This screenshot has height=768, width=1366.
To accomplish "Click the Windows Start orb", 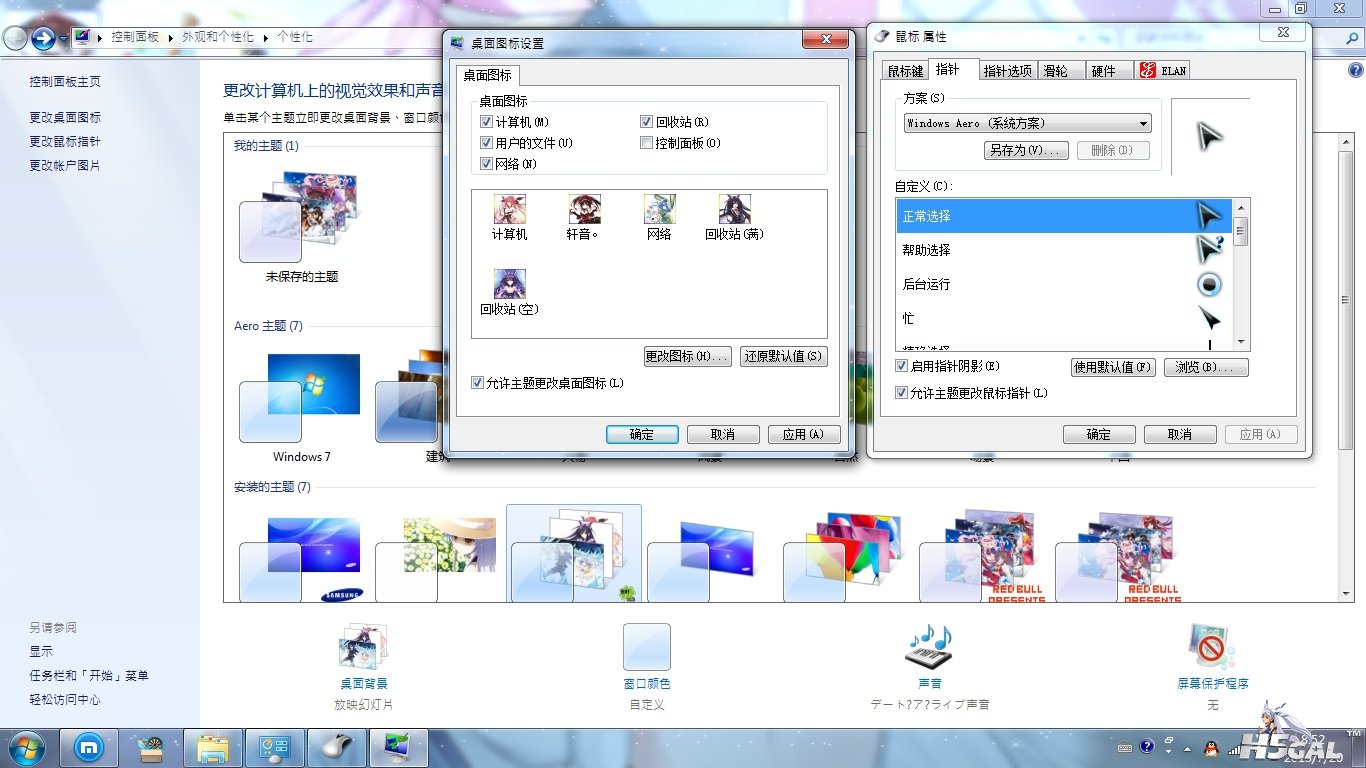I will tap(26, 748).
